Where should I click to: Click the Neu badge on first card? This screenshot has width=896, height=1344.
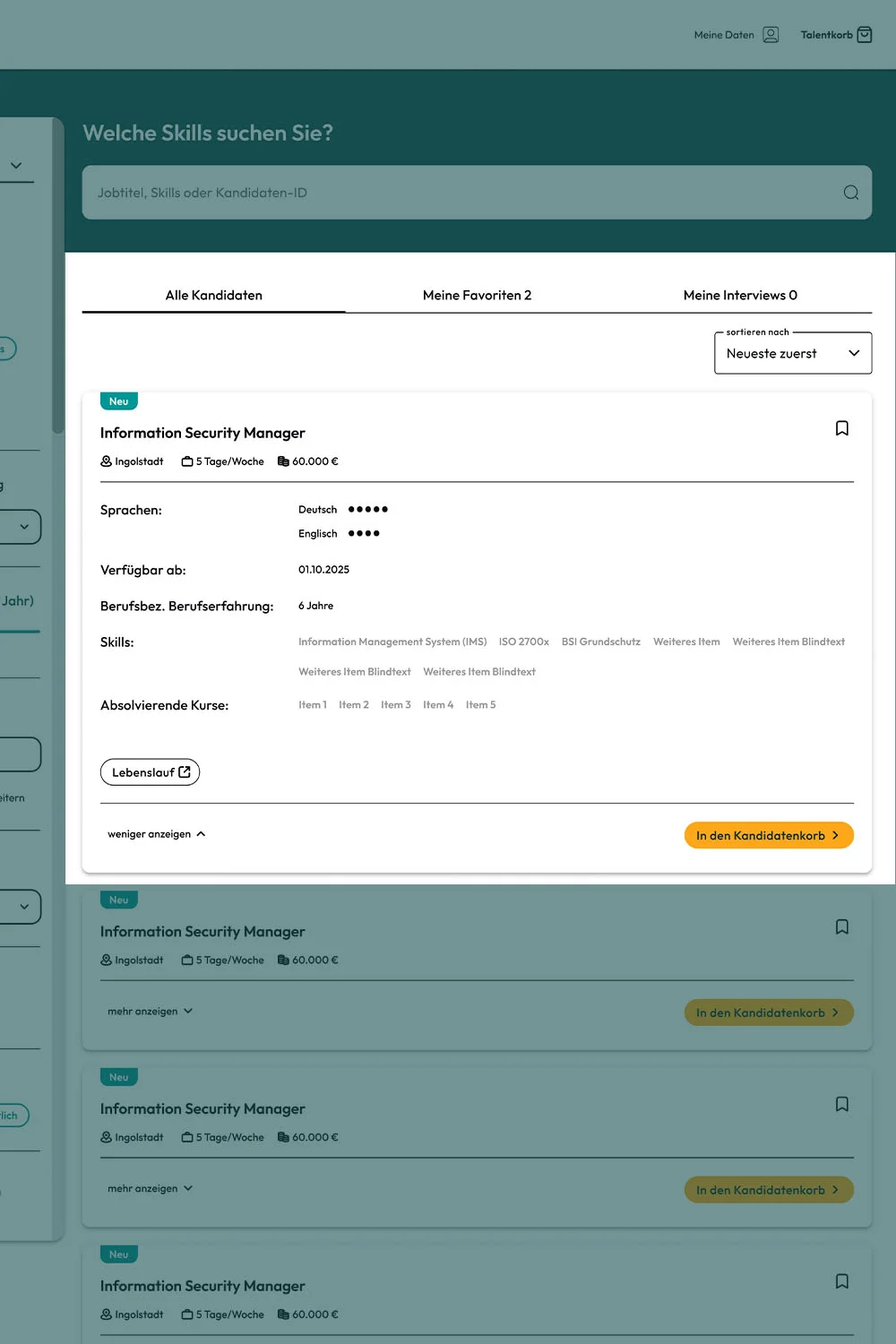click(118, 401)
